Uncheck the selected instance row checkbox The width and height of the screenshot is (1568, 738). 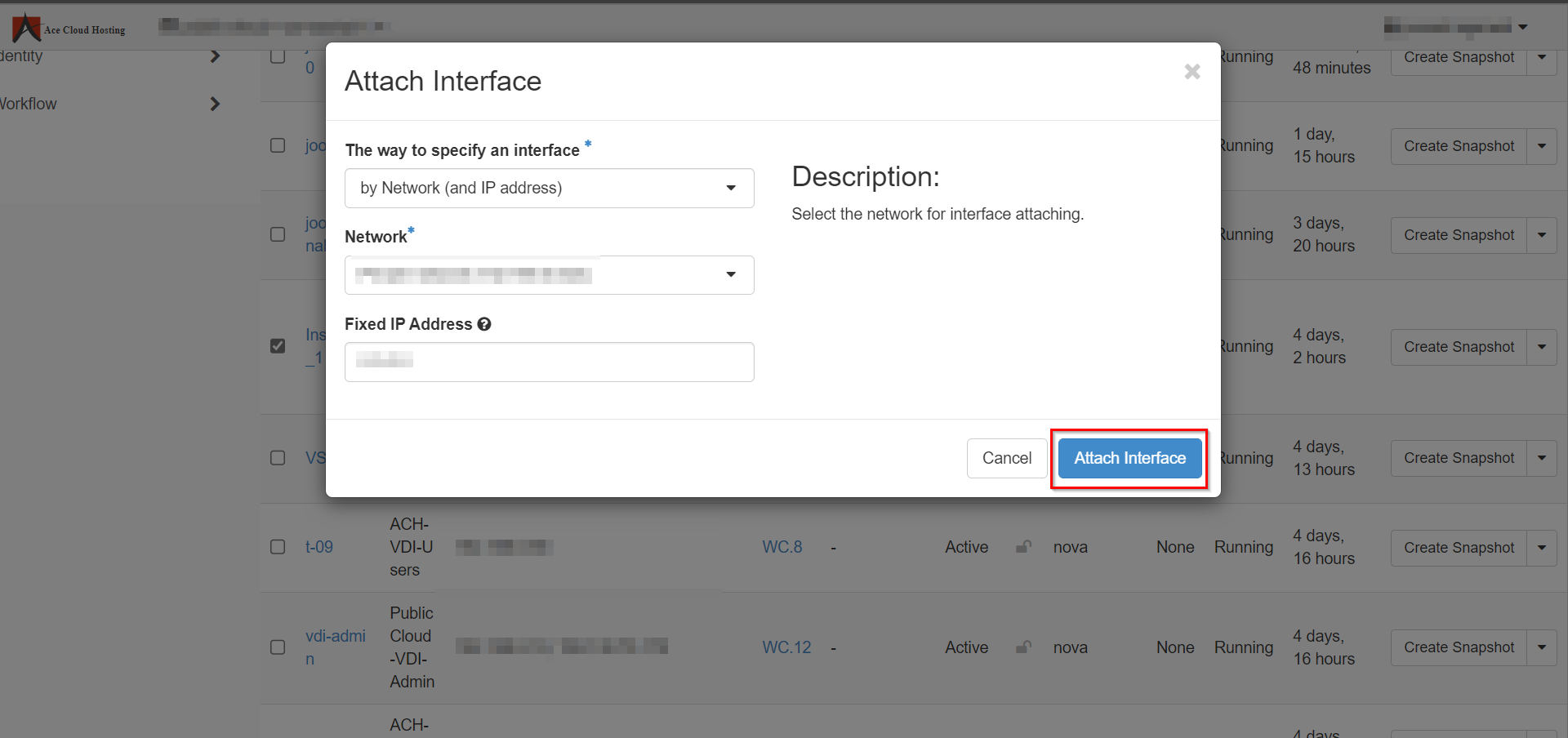278,346
